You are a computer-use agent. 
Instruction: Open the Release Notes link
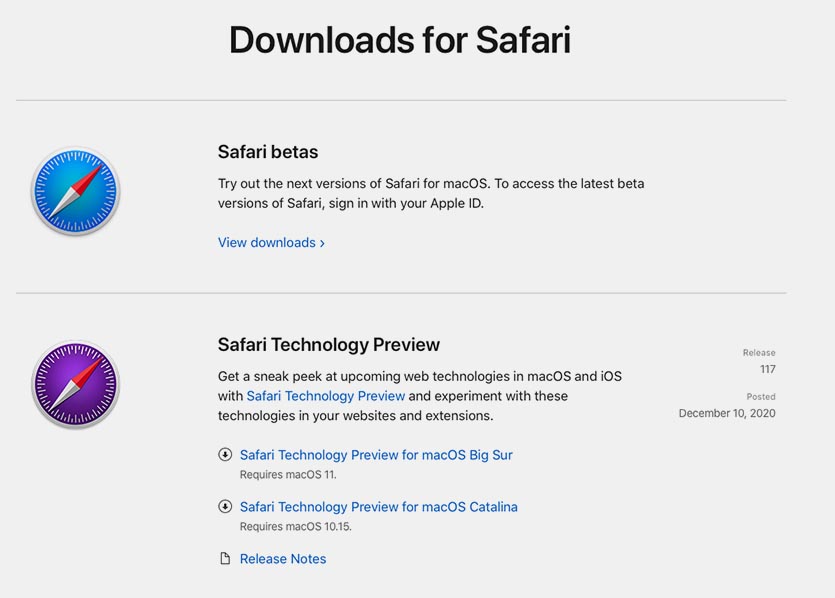[x=283, y=559]
